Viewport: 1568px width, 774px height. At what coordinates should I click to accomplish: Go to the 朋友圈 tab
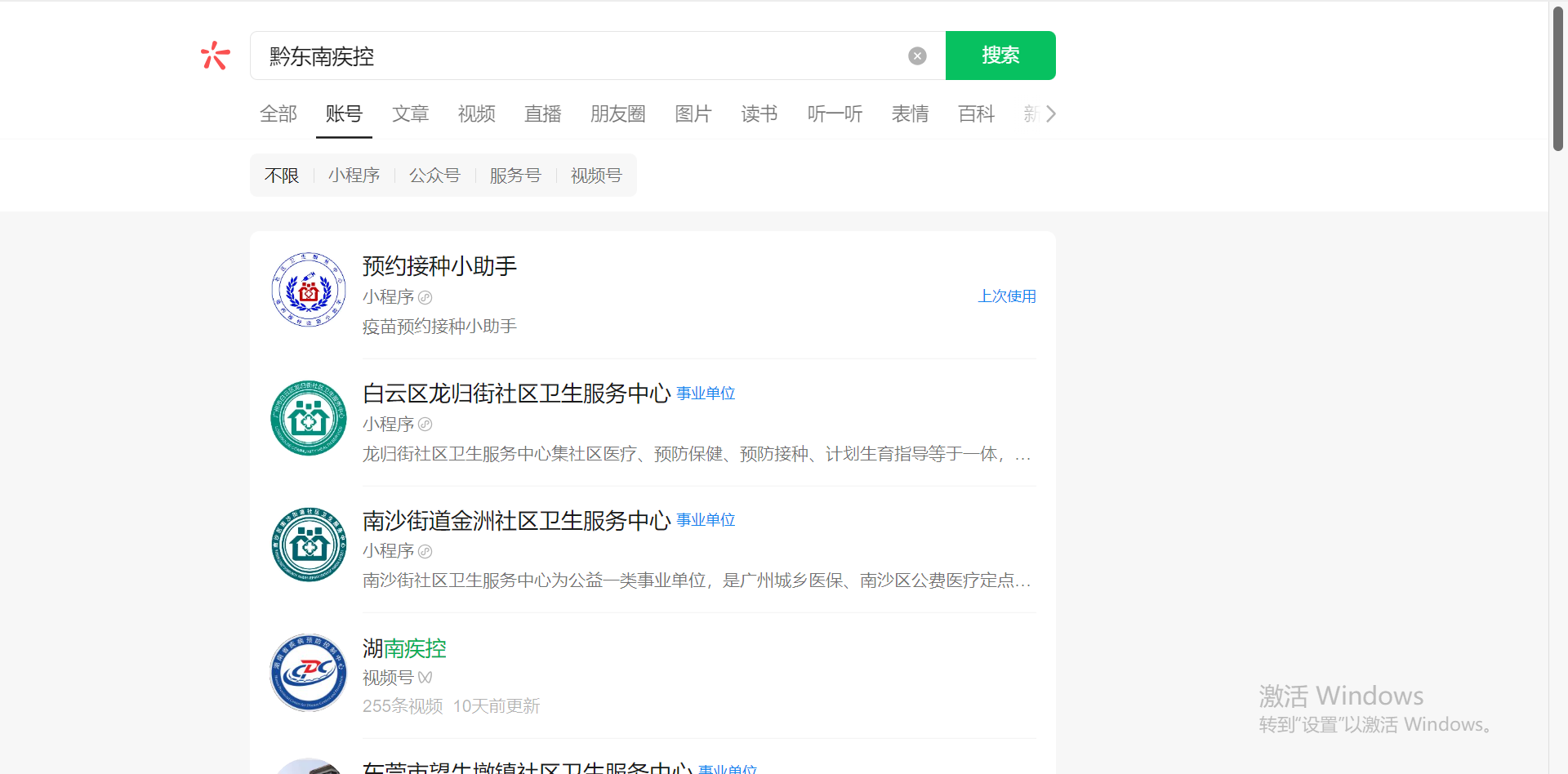618,113
